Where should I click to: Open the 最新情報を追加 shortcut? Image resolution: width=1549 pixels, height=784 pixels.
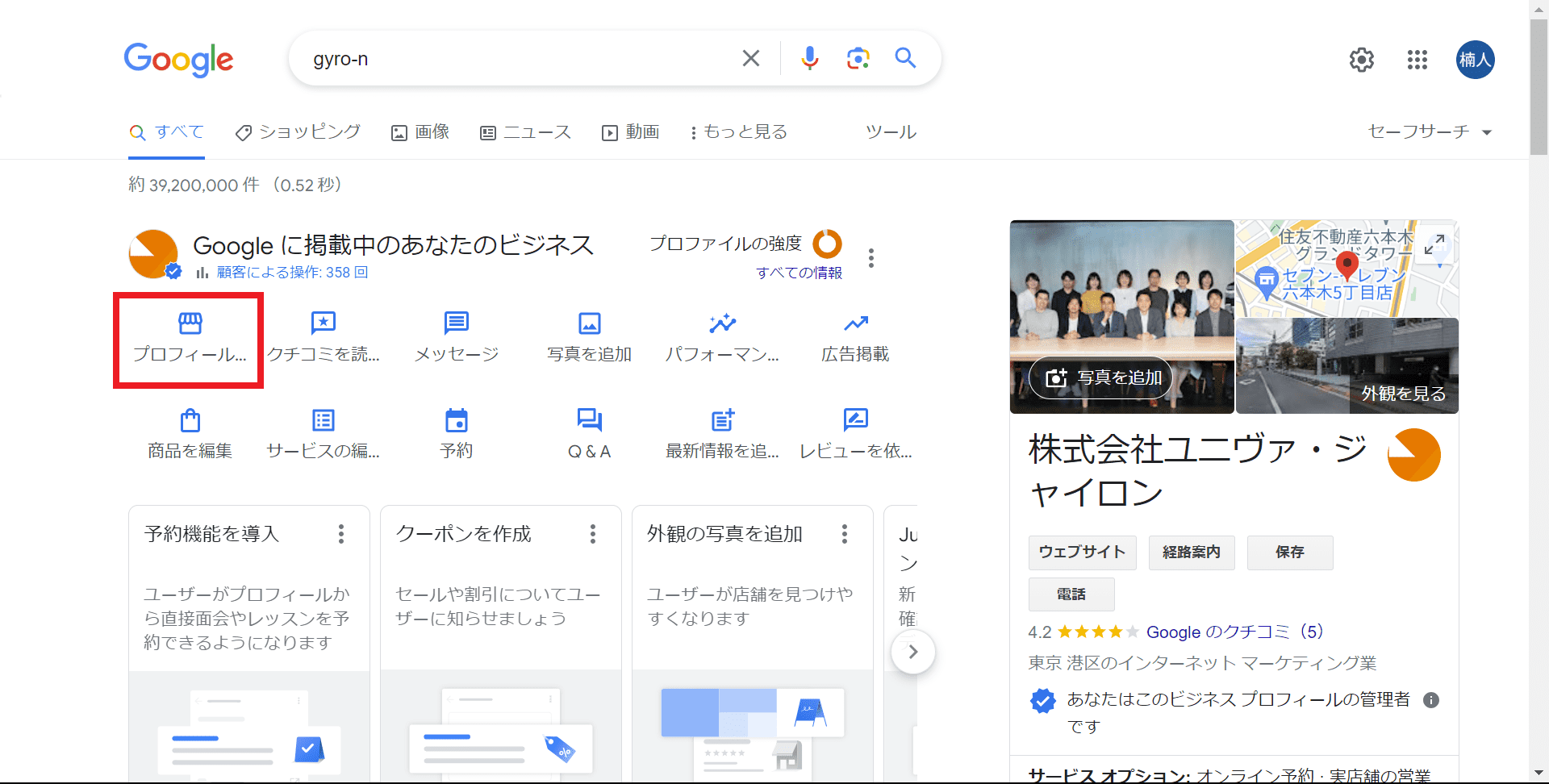722,436
